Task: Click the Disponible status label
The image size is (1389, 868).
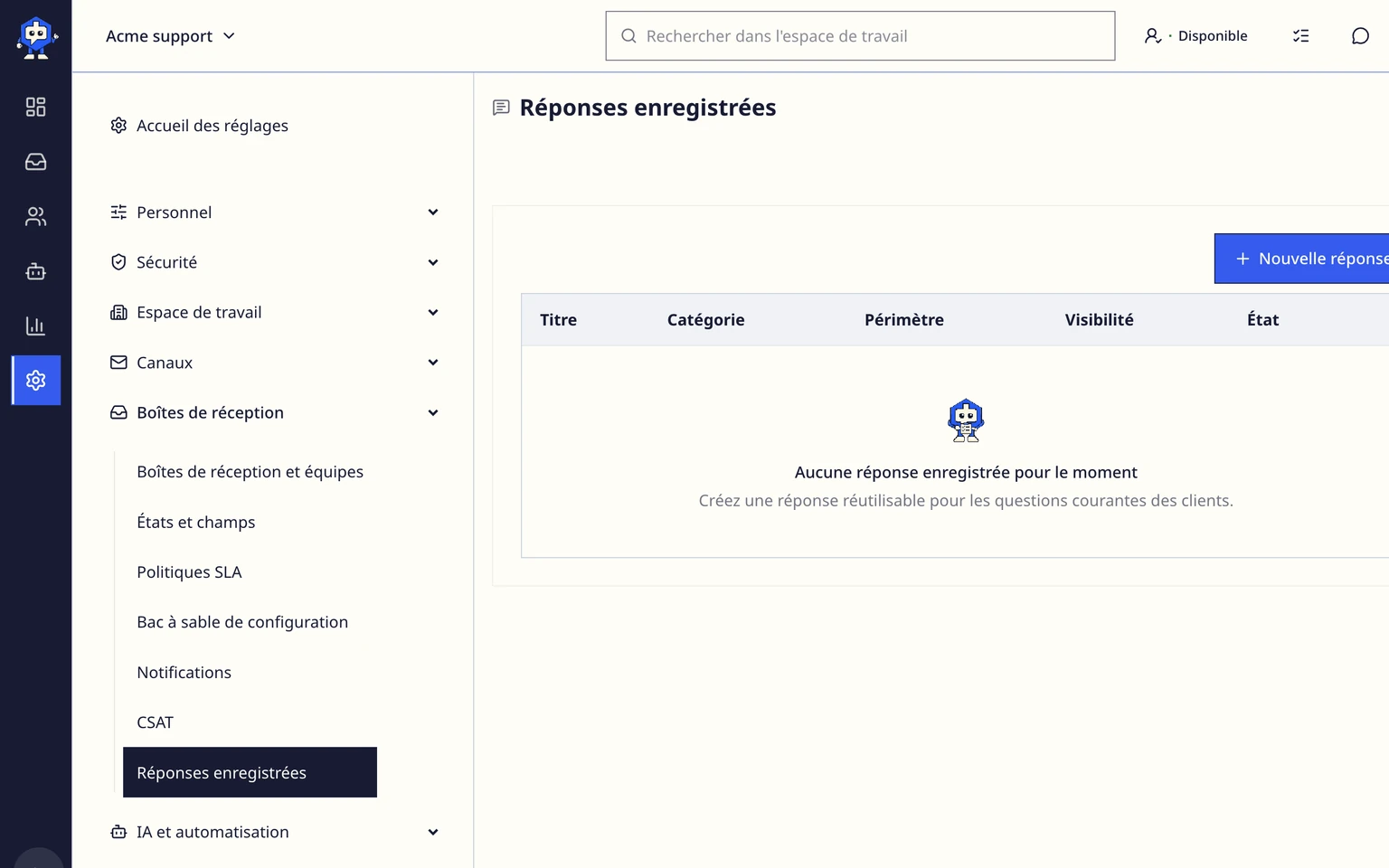Action: [1213, 36]
